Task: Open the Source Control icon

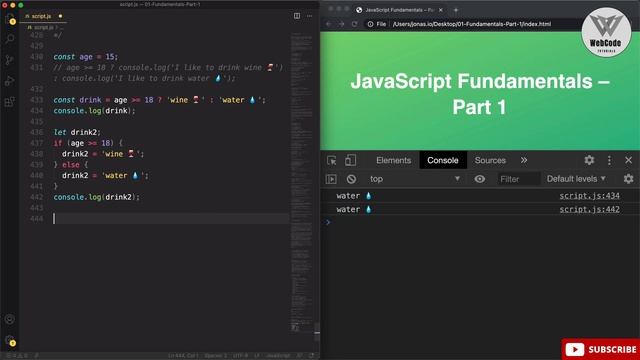Action: 9,60
